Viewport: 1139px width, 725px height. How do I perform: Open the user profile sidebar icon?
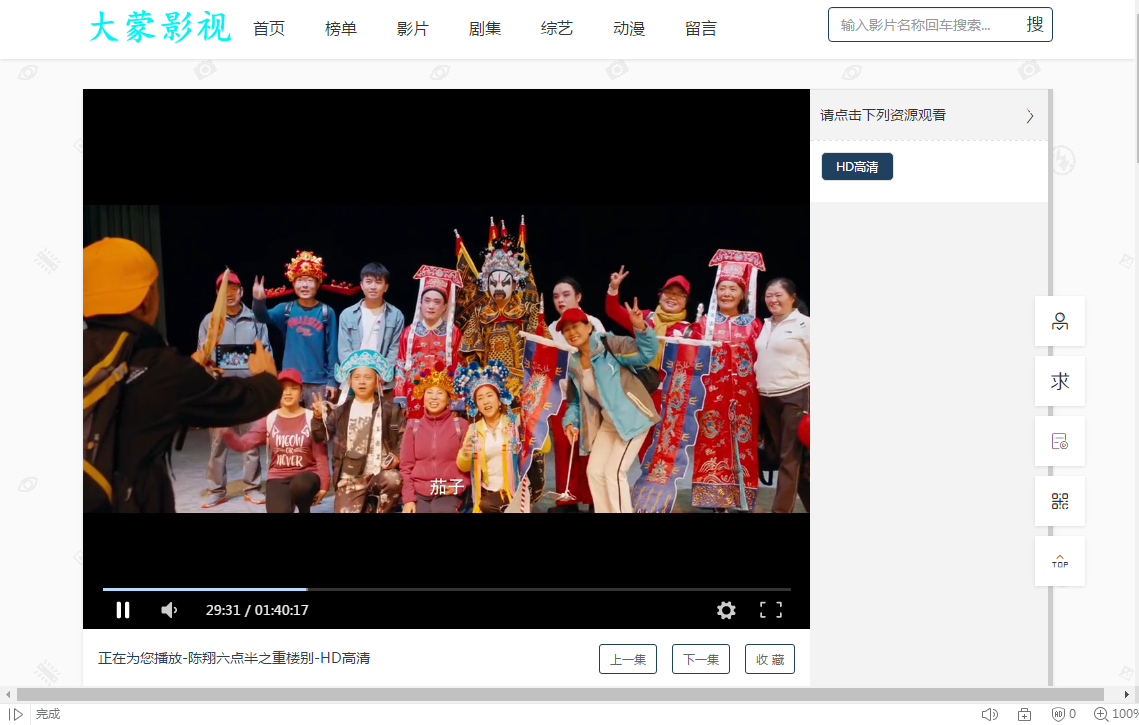tap(1060, 321)
